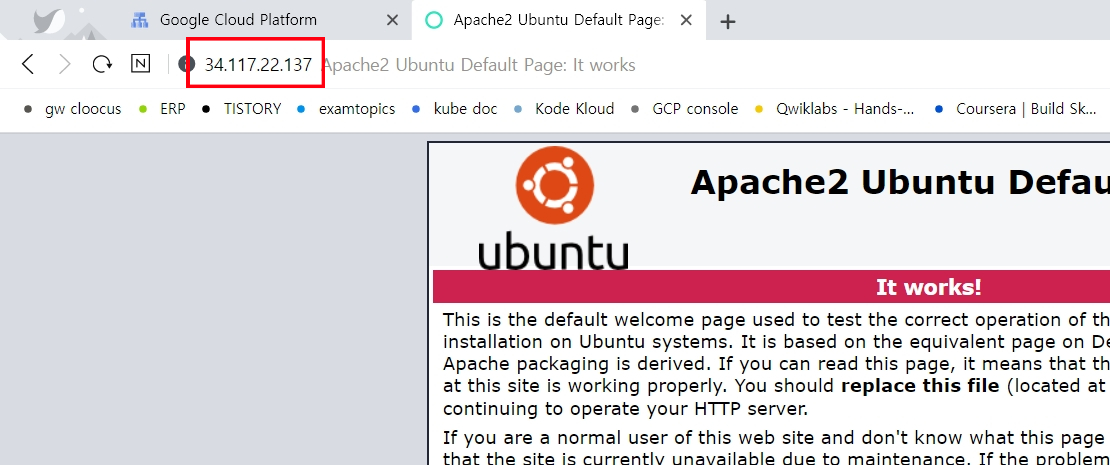This screenshot has width=1110, height=465.
Task: Open the Qwiklabs bookmark
Action: point(835,109)
